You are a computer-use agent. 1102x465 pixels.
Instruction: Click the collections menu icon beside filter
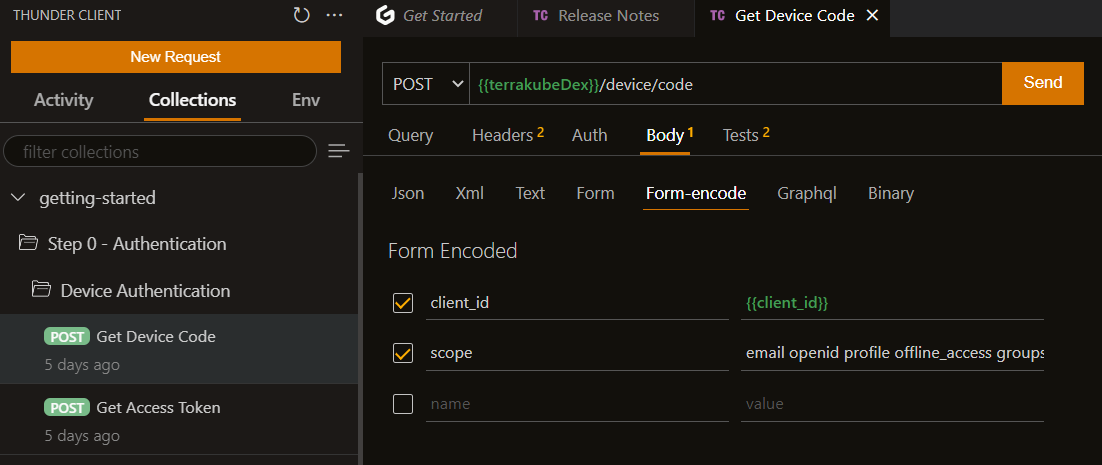click(339, 152)
